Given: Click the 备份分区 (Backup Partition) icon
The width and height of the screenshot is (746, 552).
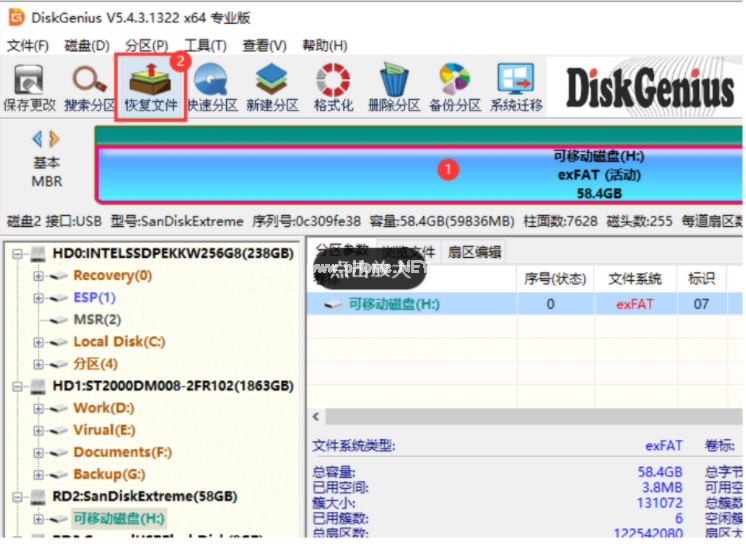Looking at the screenshot, I should pos(455,87).
